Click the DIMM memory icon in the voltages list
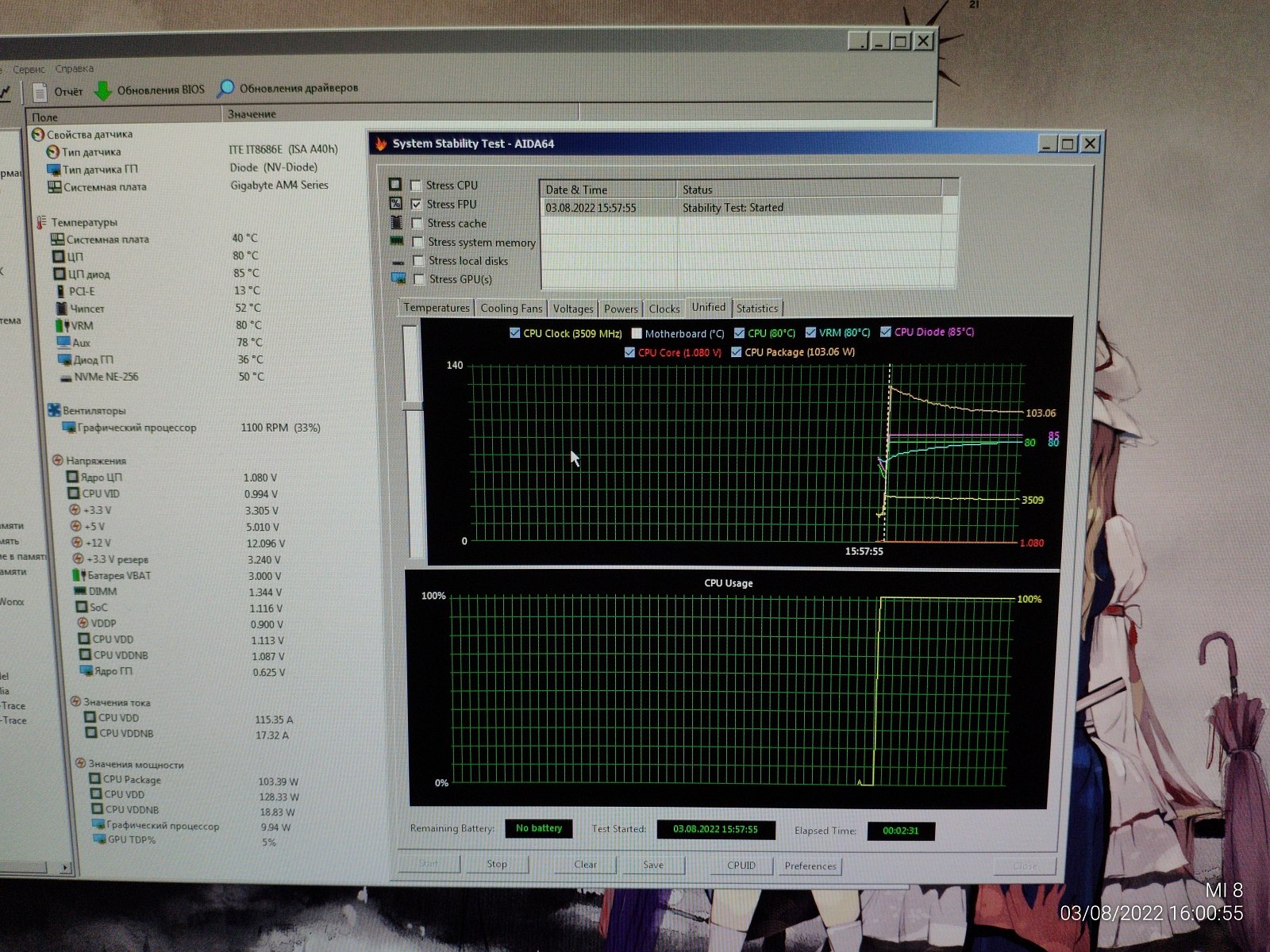Screen dimensions: 1270x952 [x=80, y=591]
